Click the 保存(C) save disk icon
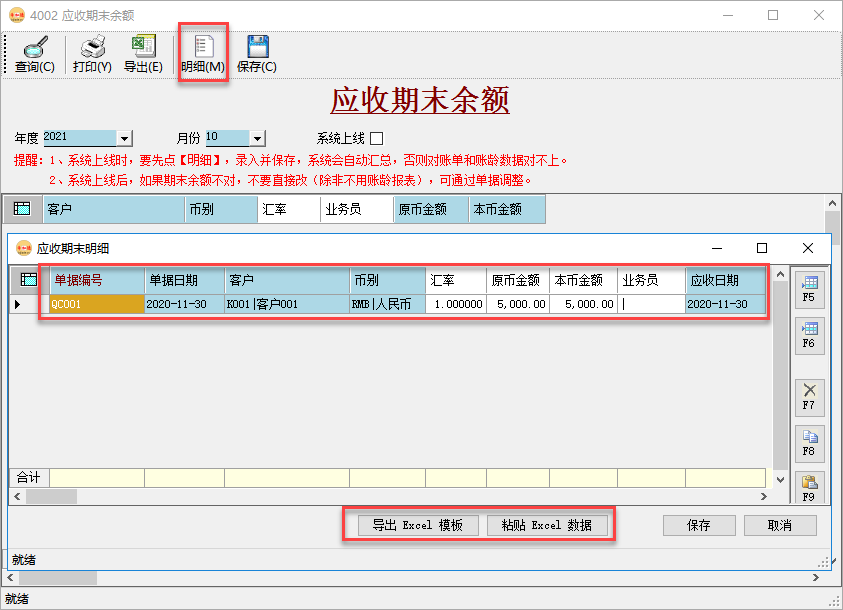Screen dimensions: 843x610 pyautogui.click(x=259, y=51)
